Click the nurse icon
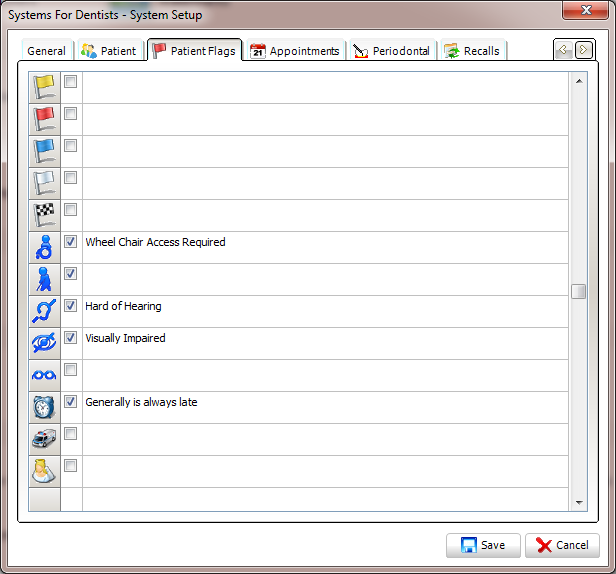This screenshot has width=616, height=574. coord(44,472)
